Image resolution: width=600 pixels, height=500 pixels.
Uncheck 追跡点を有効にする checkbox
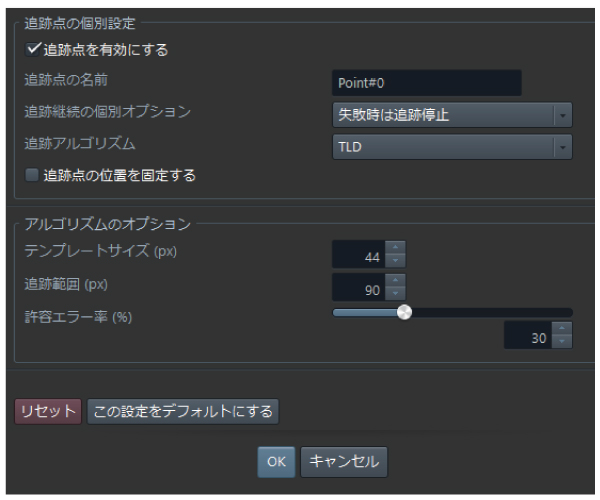[32, 49]
